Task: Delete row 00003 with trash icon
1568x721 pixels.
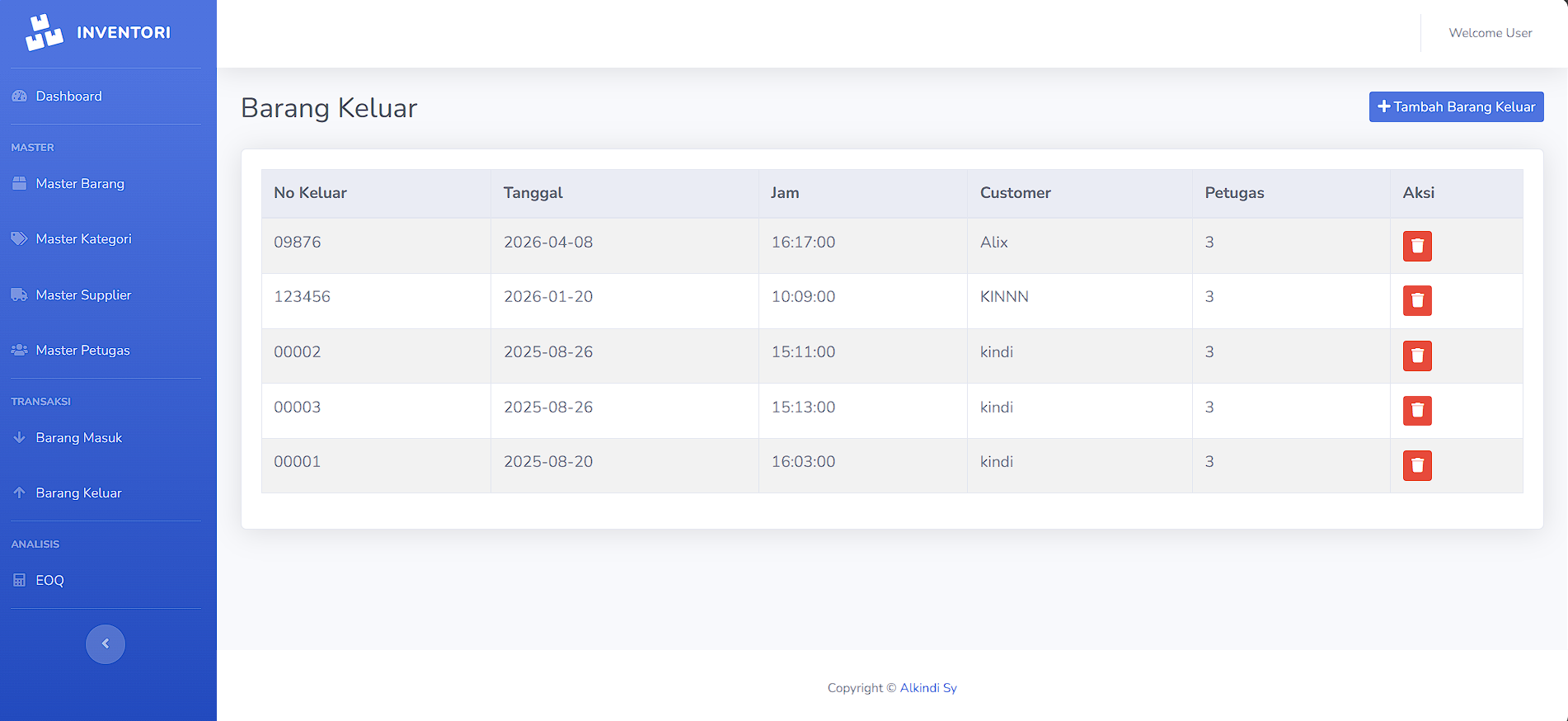Action: [x=1417, y=410]
